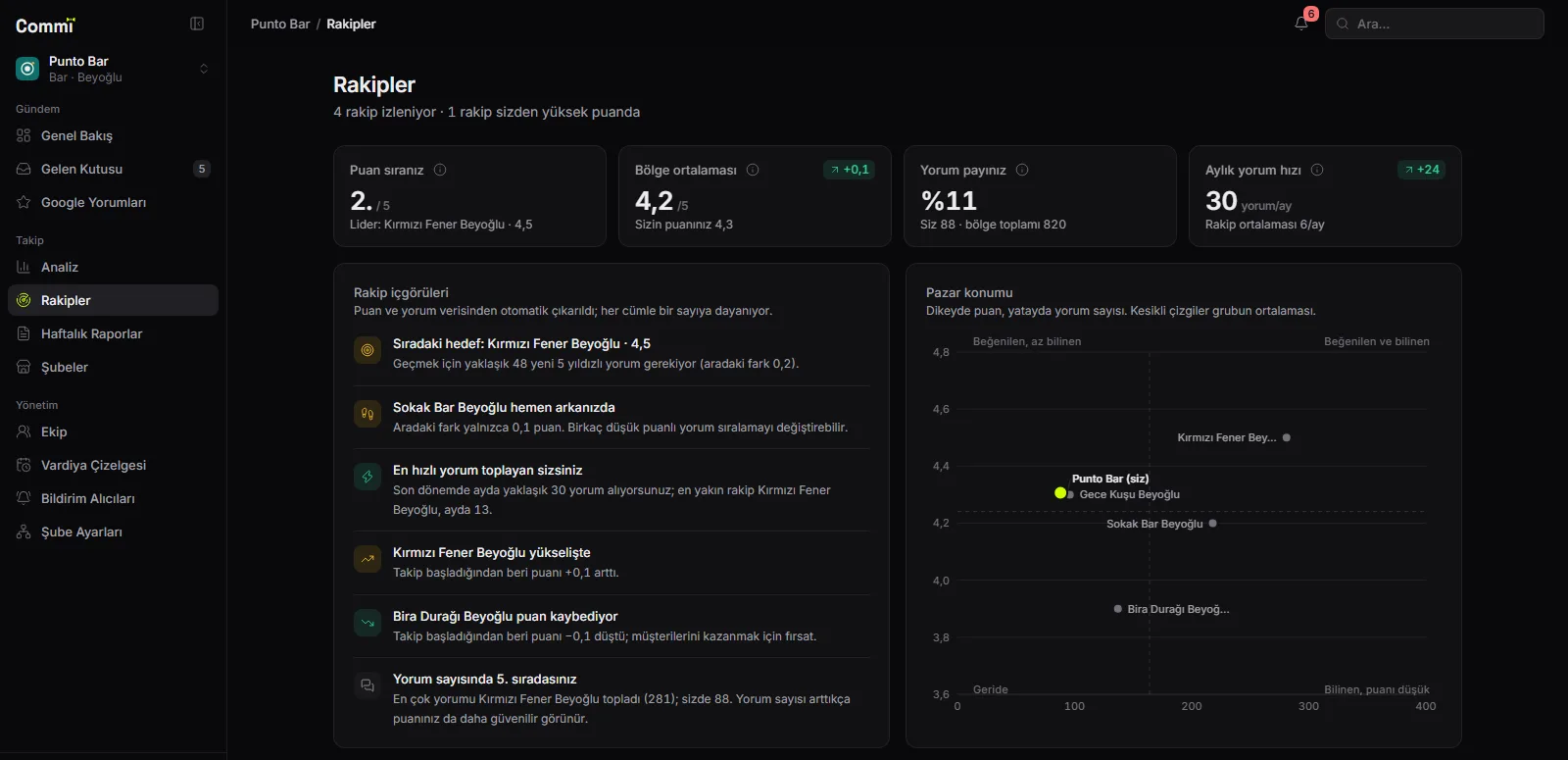Click the Kırmızı Fener Bey... chart point
The image size is (1568, 760).
tap(1287, 437)
